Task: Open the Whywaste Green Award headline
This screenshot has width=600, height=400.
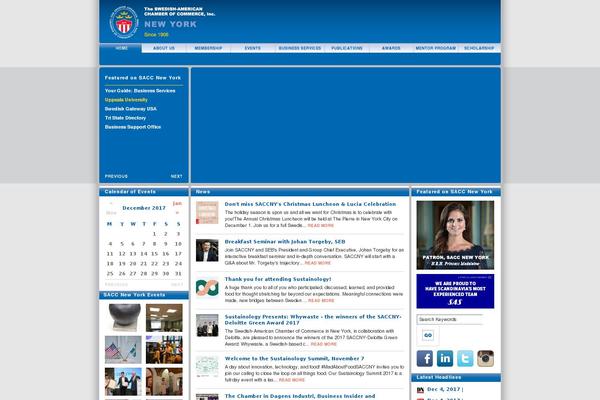Action: pos(313,320)
